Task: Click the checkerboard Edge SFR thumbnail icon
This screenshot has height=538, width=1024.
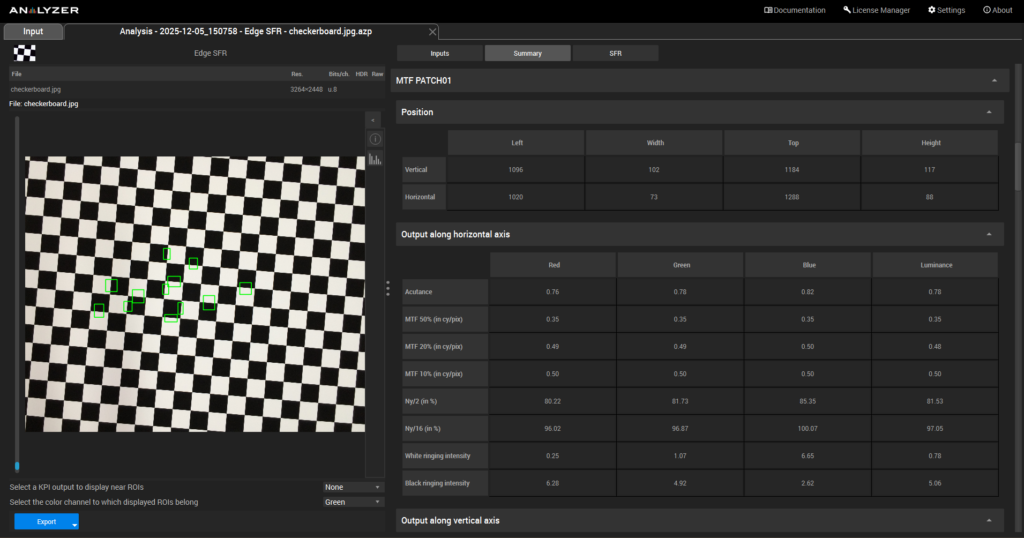Action: point(25,53)
